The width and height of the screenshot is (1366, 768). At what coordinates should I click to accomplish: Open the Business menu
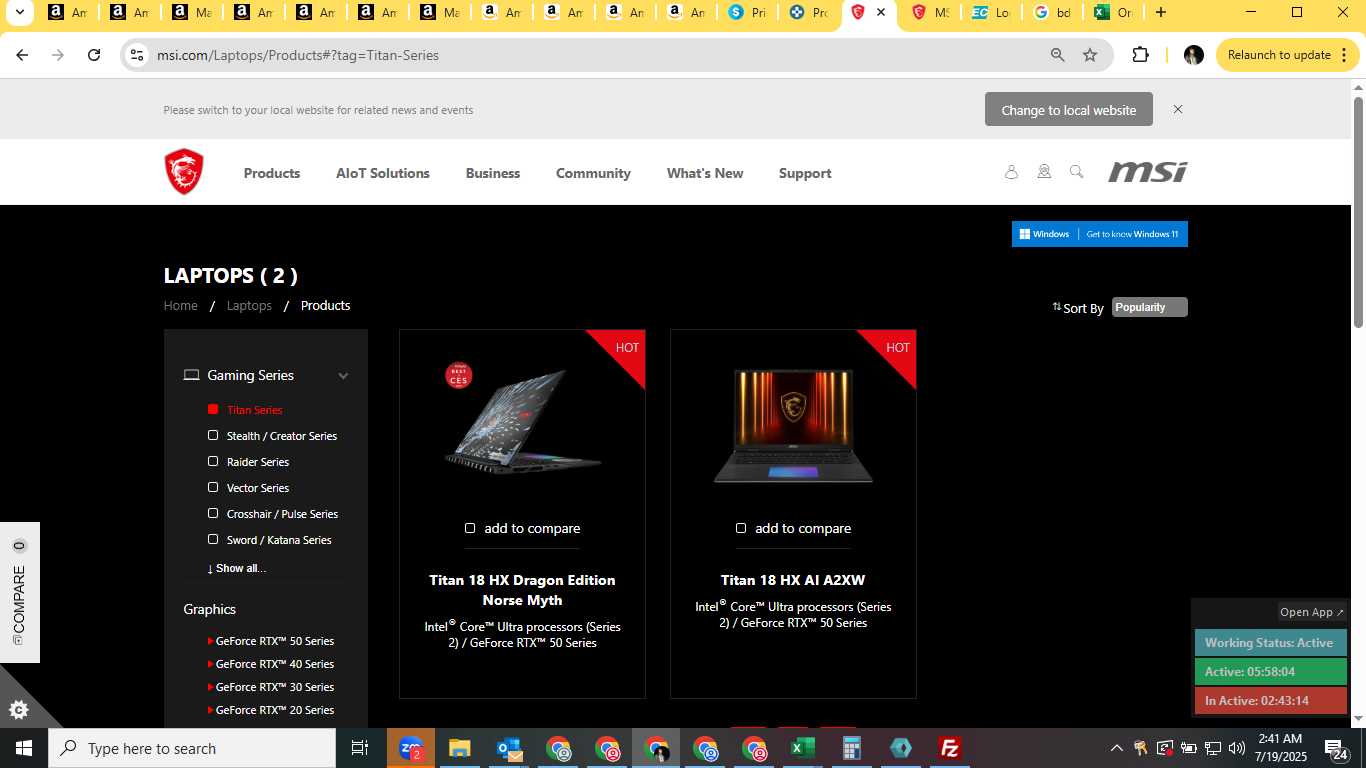click(493, 173)
